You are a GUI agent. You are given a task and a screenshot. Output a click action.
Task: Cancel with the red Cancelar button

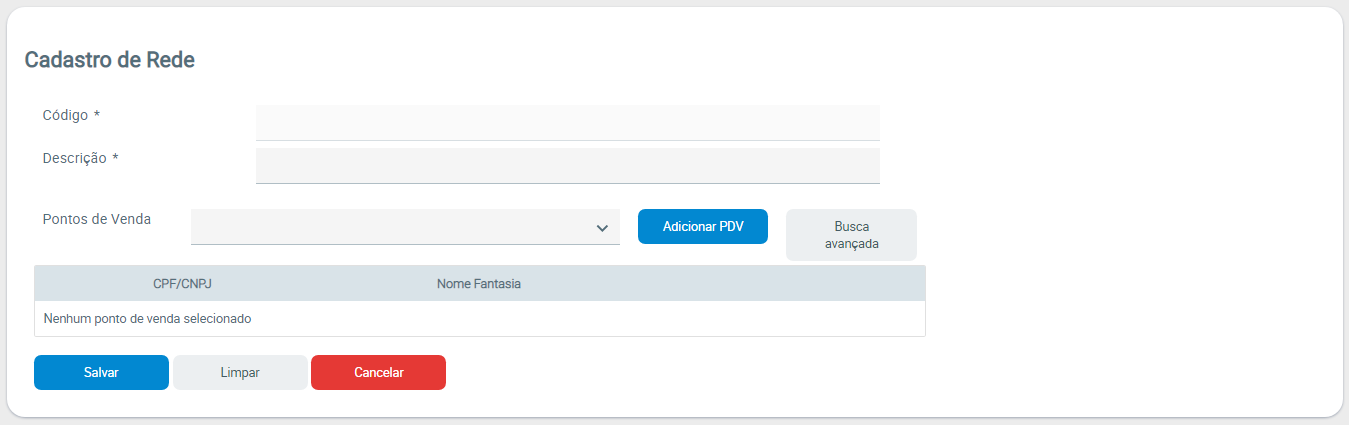coord(378,372)
